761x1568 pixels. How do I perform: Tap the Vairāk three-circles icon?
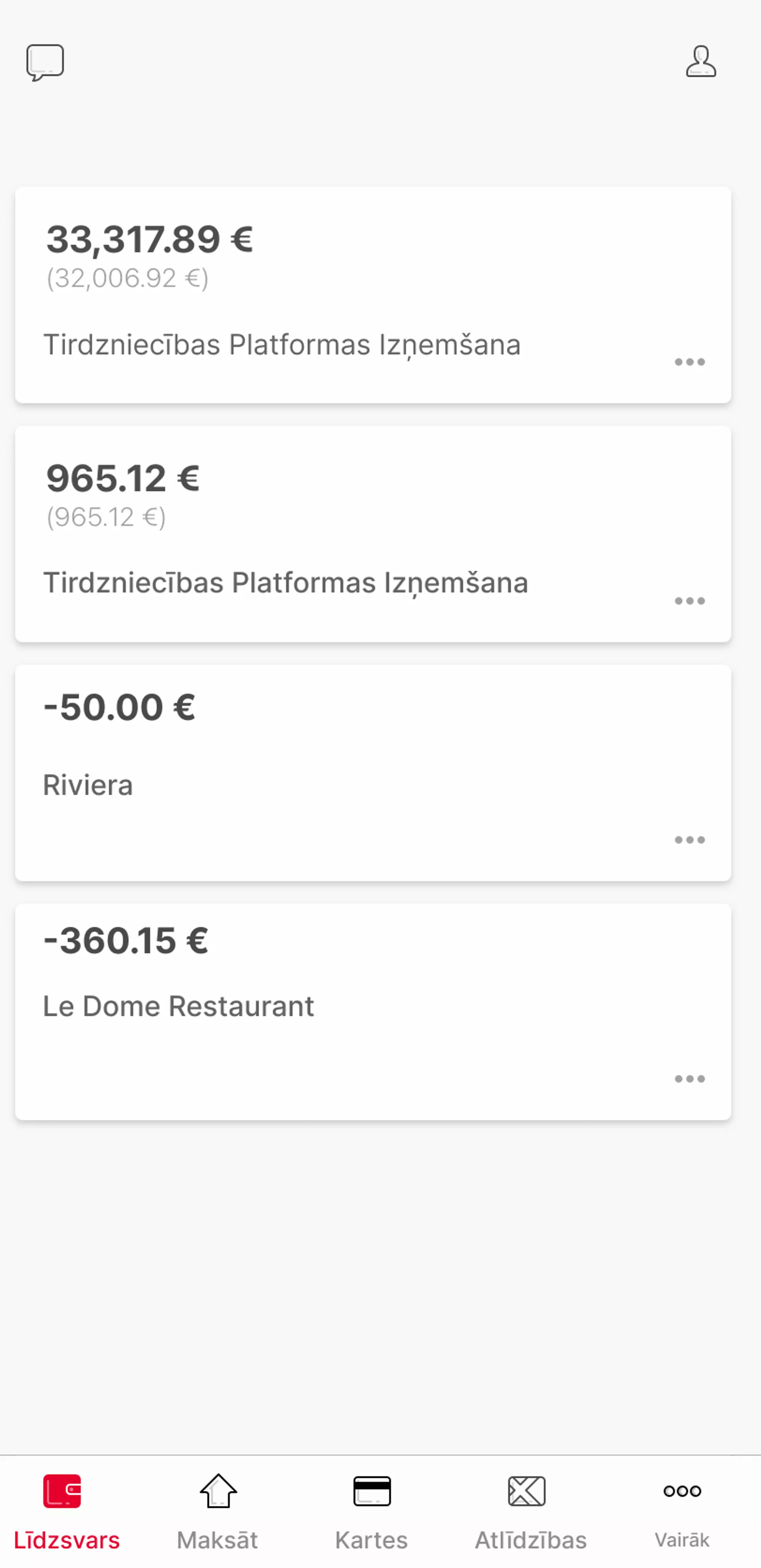tap(682, 1491)
